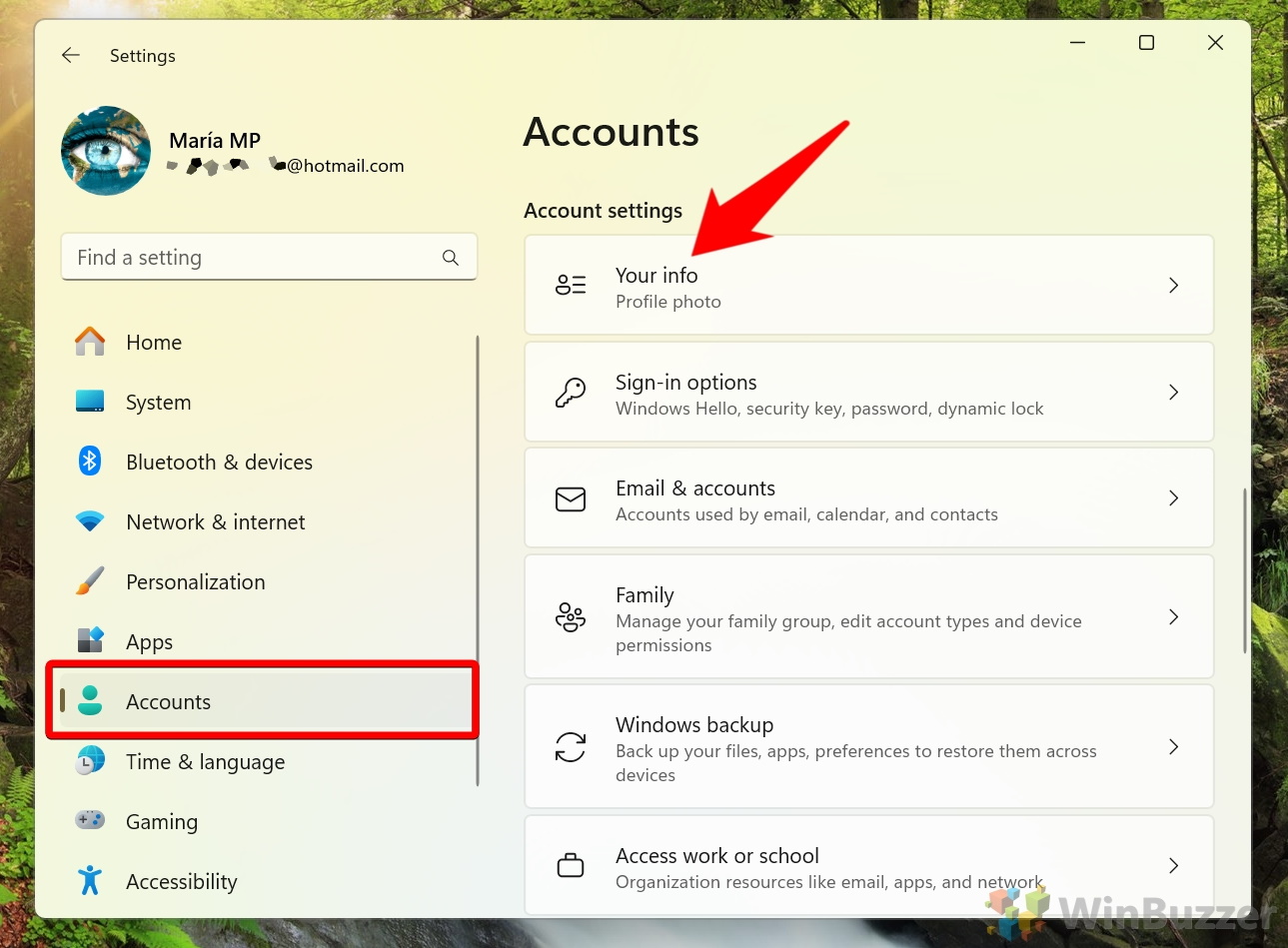Click the Sign-in options key icon
The width and height of the screenshot is (1288, 948).
(x=571, y=392)
